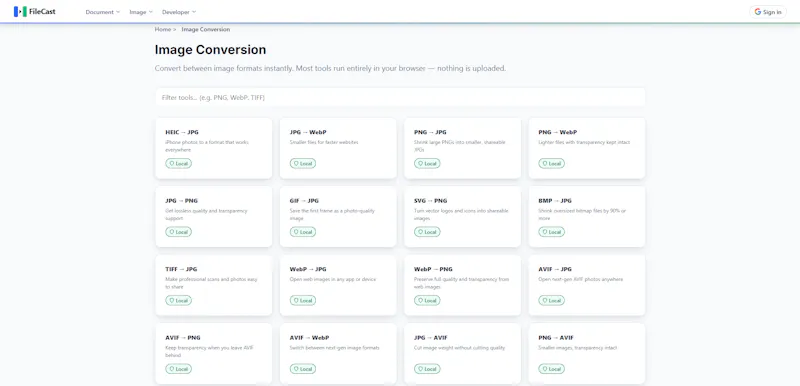Open the PNG → JPG tool card

point(463,148)
